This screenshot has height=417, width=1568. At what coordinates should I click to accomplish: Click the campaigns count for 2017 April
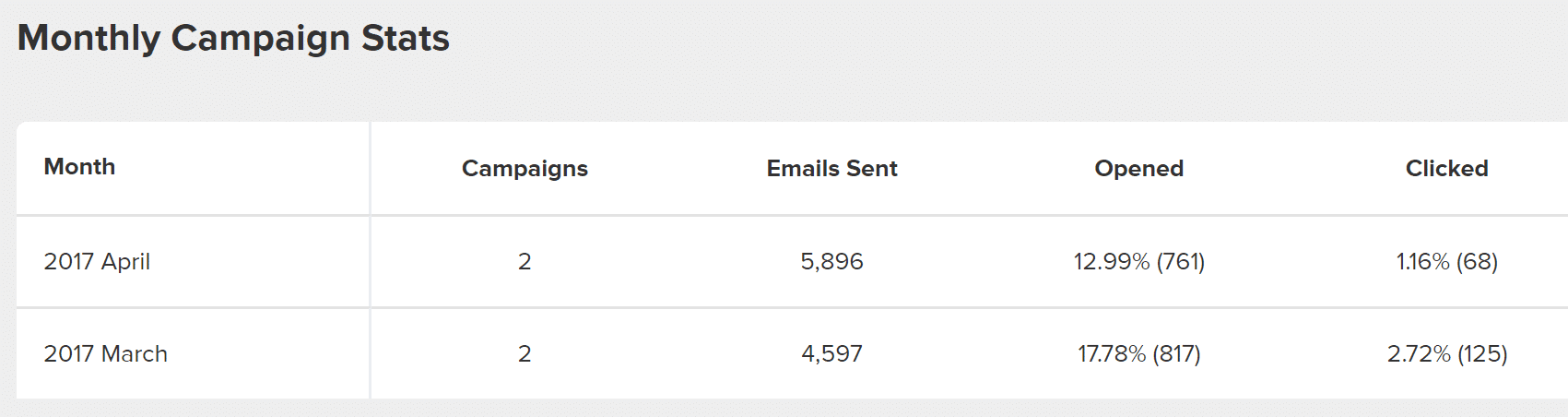click(x=525, y=262)
